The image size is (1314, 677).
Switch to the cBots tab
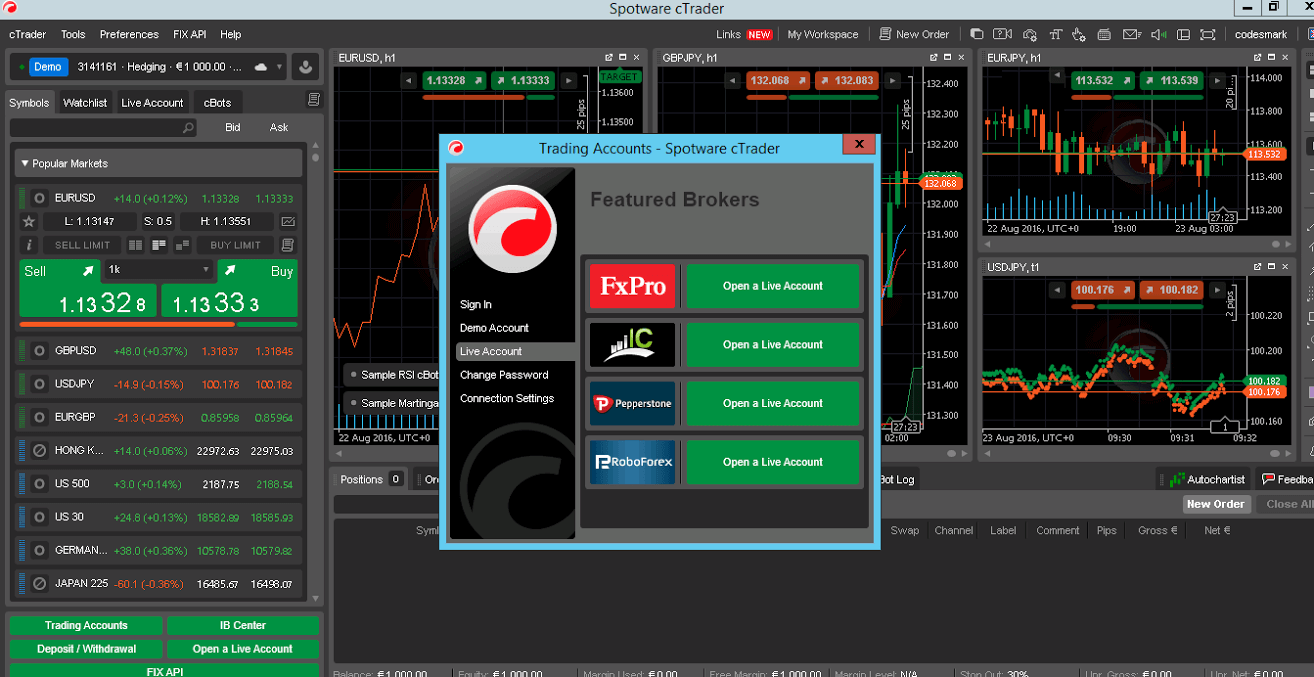(x=217, y=102)
